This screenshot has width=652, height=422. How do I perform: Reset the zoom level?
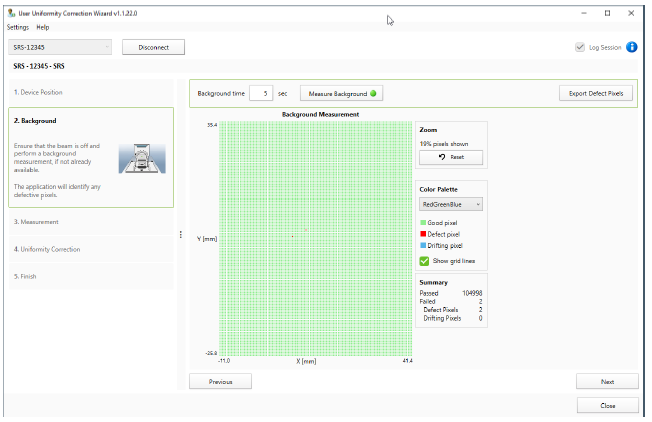point(451,157)
